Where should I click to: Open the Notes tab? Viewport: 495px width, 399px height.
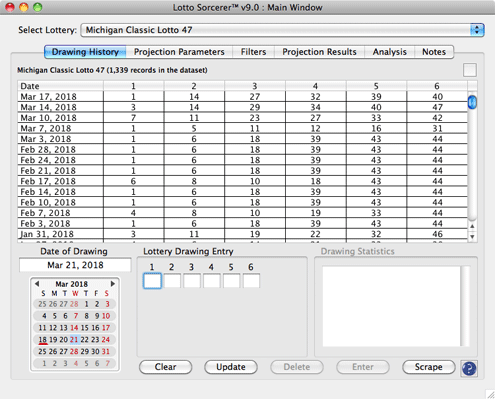[434, 52]
